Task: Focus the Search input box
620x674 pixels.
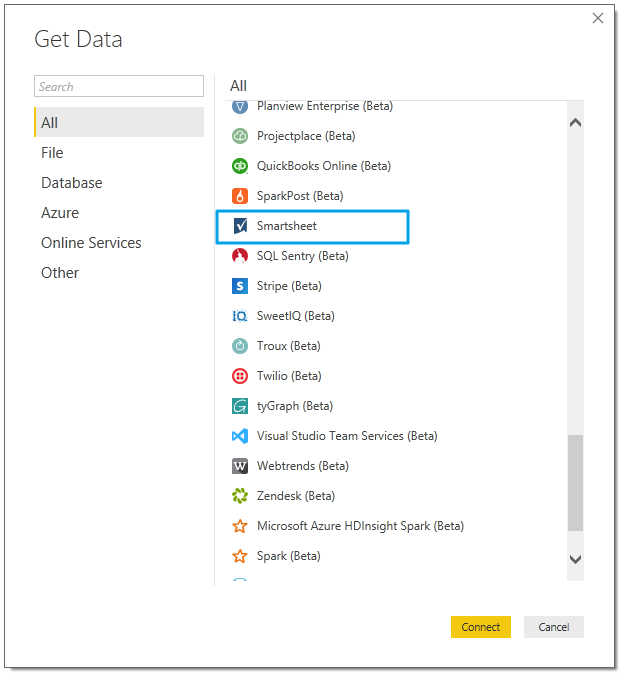Action: click(x=119, y=86)
